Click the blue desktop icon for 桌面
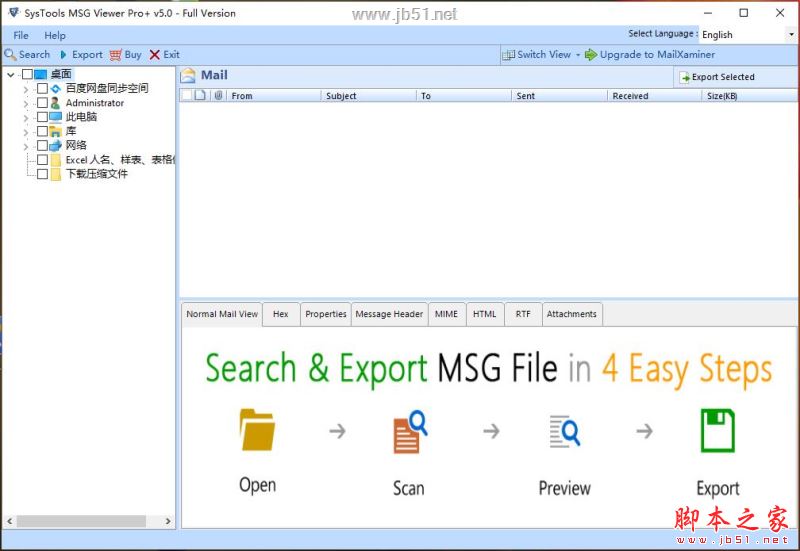This screenshot has height=551, width=800. [x=40, y=74]
